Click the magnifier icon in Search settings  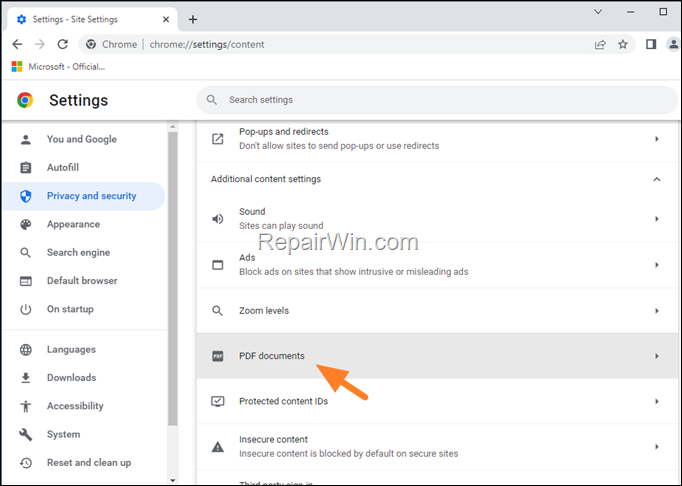click(x=212, y=100)
